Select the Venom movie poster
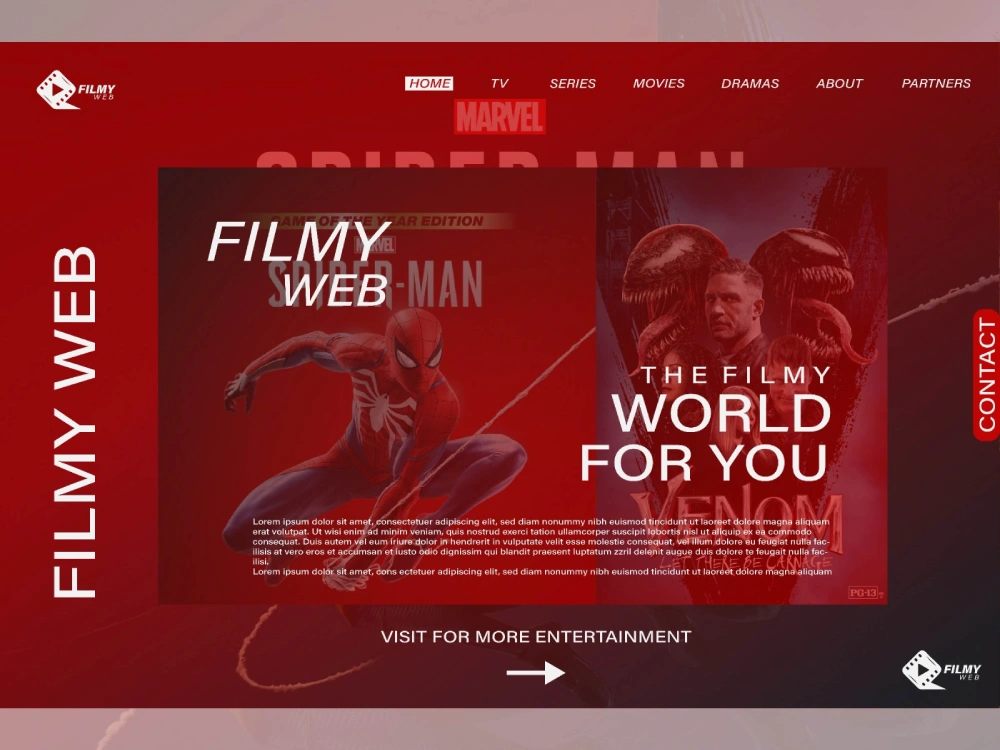Image resolution: width=1000 pixels, height=750 pixels. [x=742, y=386]
